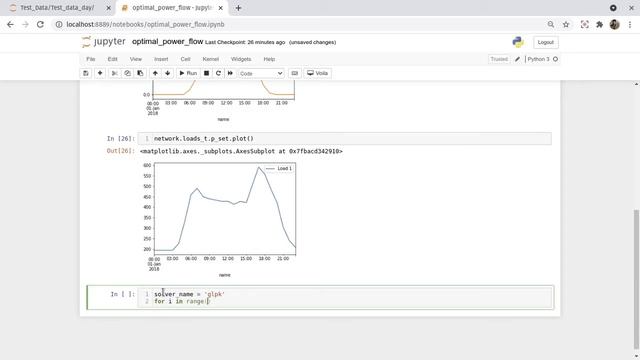Click the Load 1 plot legend
The image size is (640, 360).
[279, 169]
